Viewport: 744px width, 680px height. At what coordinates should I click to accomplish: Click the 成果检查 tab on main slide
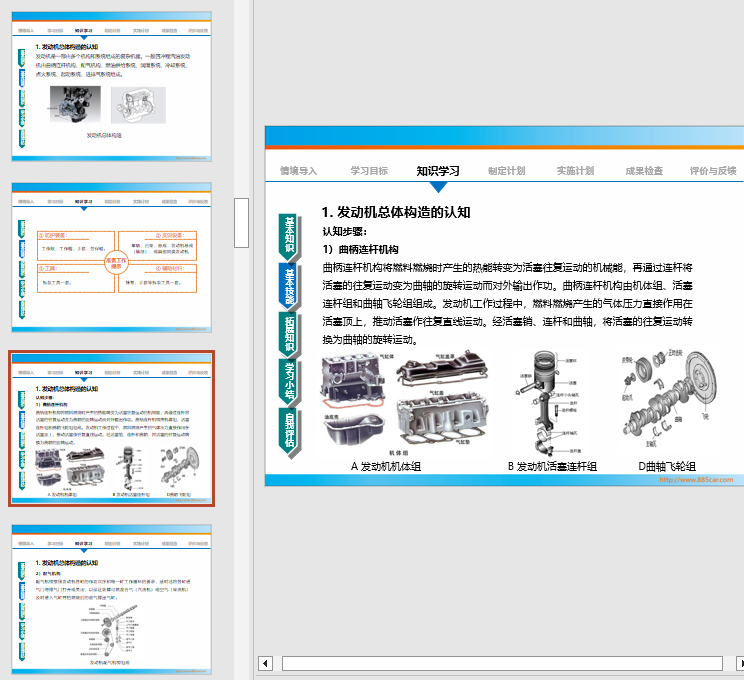[x=644, y=171]
